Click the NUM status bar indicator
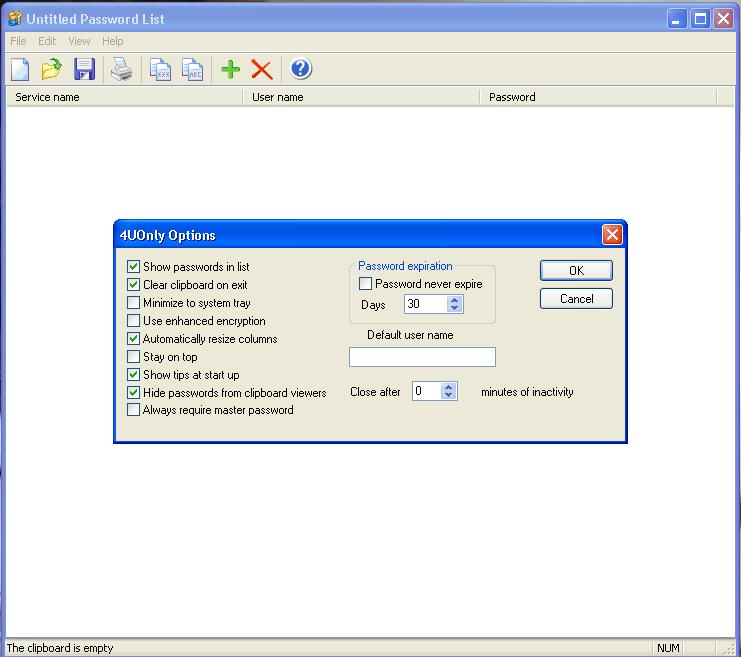The height and width of the screenshot is (657, 741). [668, 648]
